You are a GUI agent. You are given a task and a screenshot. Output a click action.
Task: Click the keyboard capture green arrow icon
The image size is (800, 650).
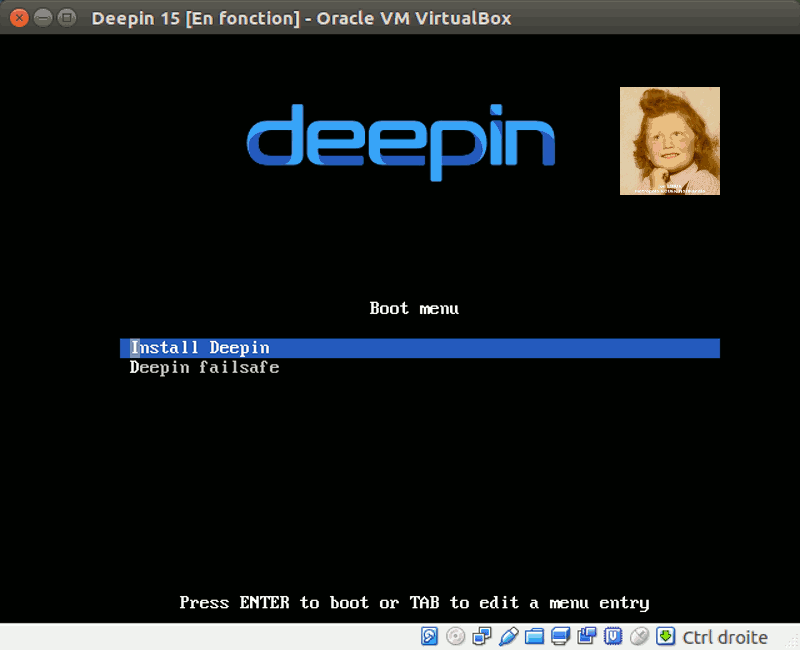pyautogui.click(x=665, y=636)
